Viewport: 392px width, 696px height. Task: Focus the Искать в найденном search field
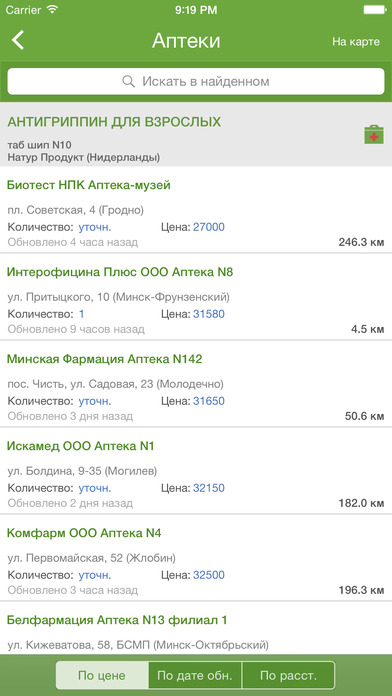click(x=196, y=82)
